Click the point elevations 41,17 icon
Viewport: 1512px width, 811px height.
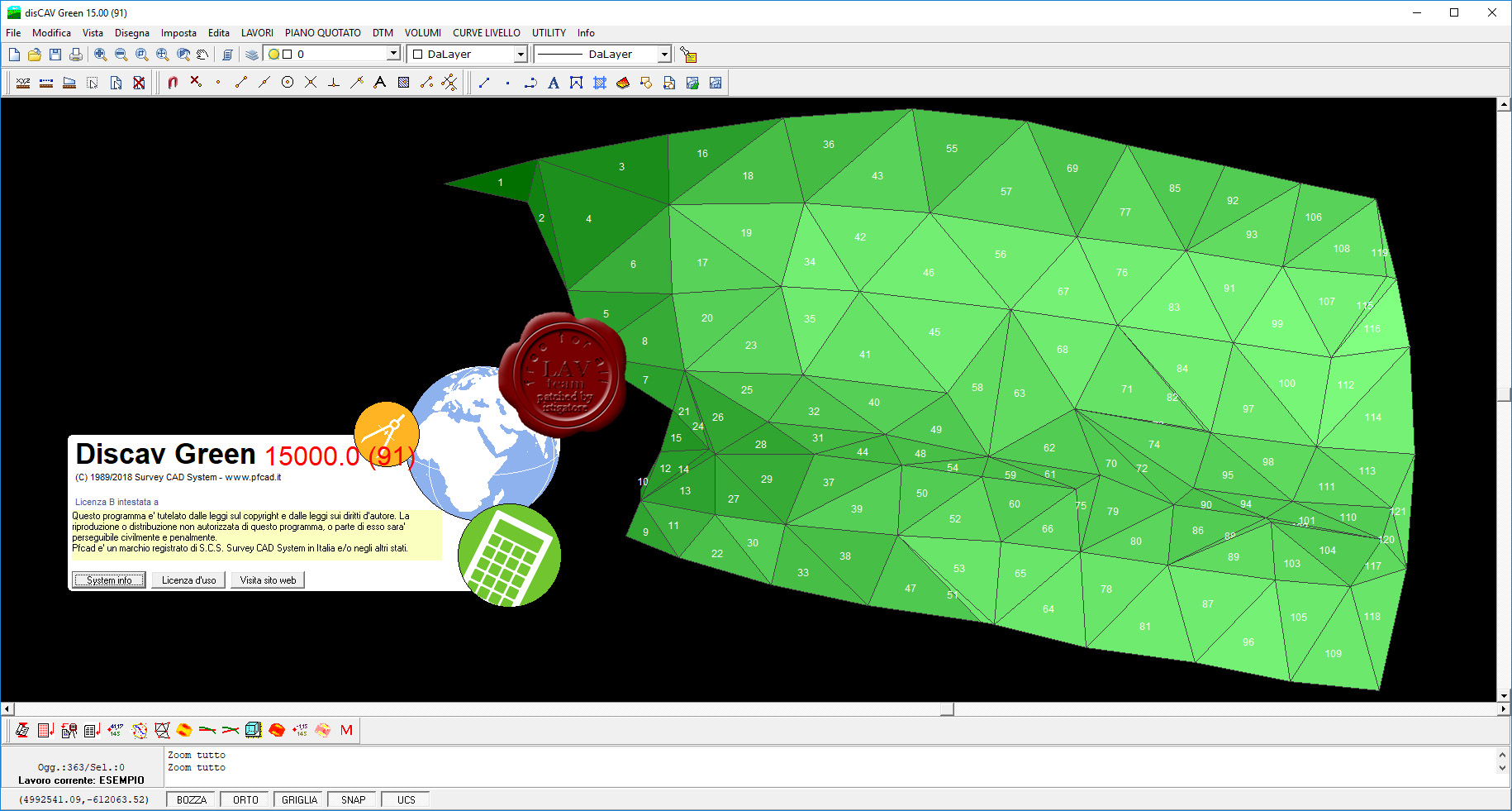(x=116, y=730)
